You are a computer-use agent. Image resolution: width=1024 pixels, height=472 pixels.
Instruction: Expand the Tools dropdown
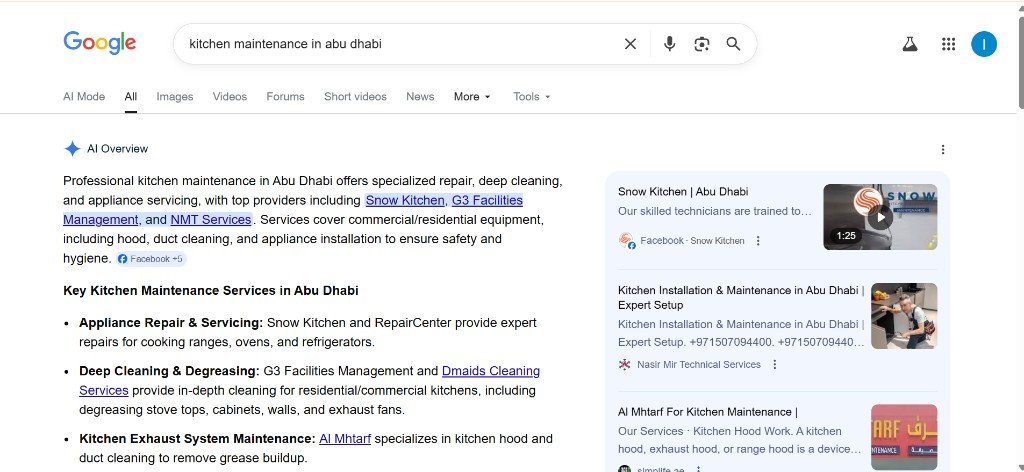[532, 97]
